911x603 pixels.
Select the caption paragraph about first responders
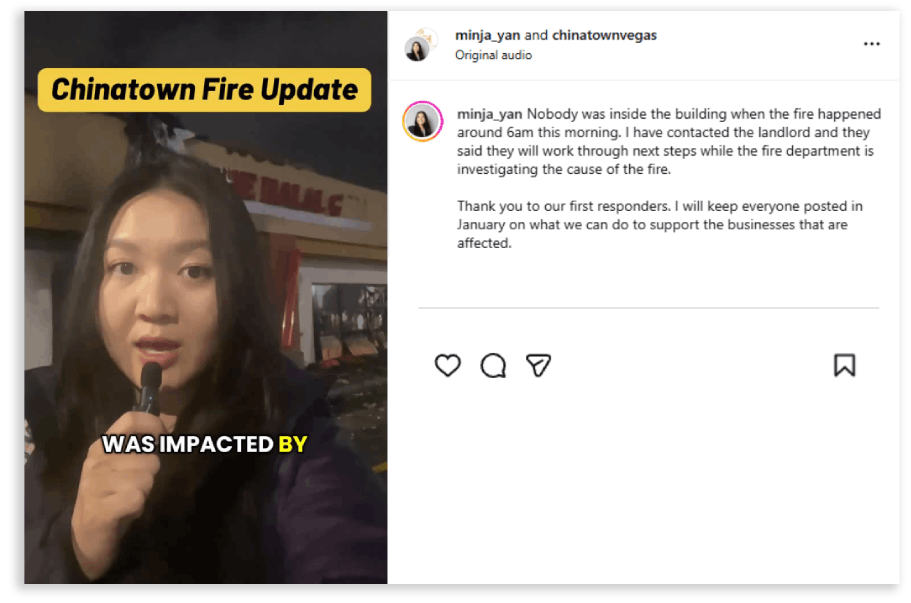(x=659, y=225)
